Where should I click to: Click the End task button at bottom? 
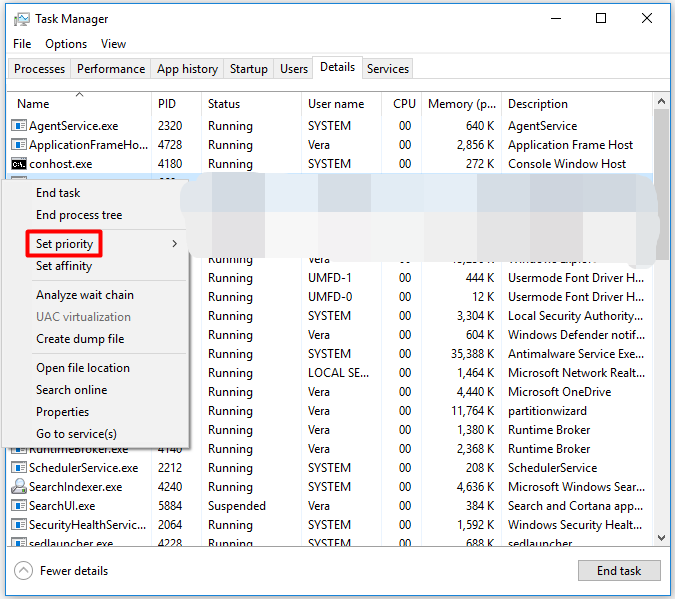coord(619,571)
